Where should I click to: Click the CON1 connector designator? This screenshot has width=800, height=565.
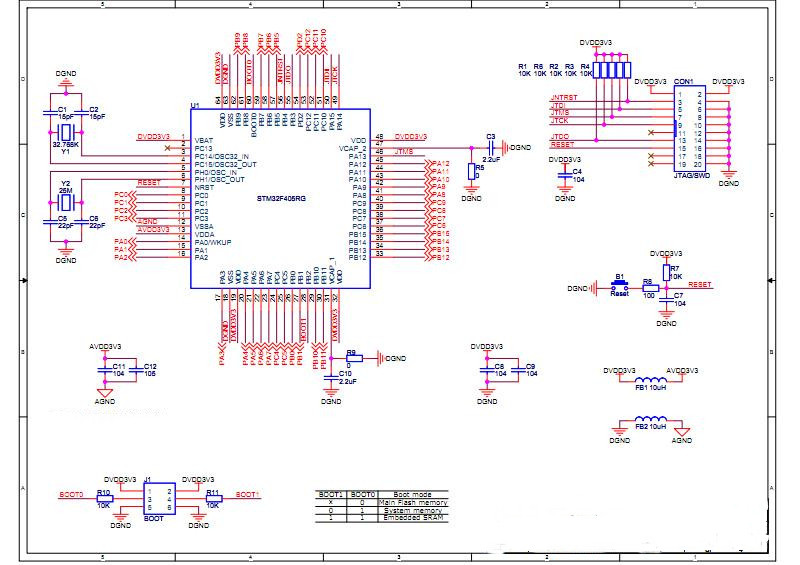point(684,82)
